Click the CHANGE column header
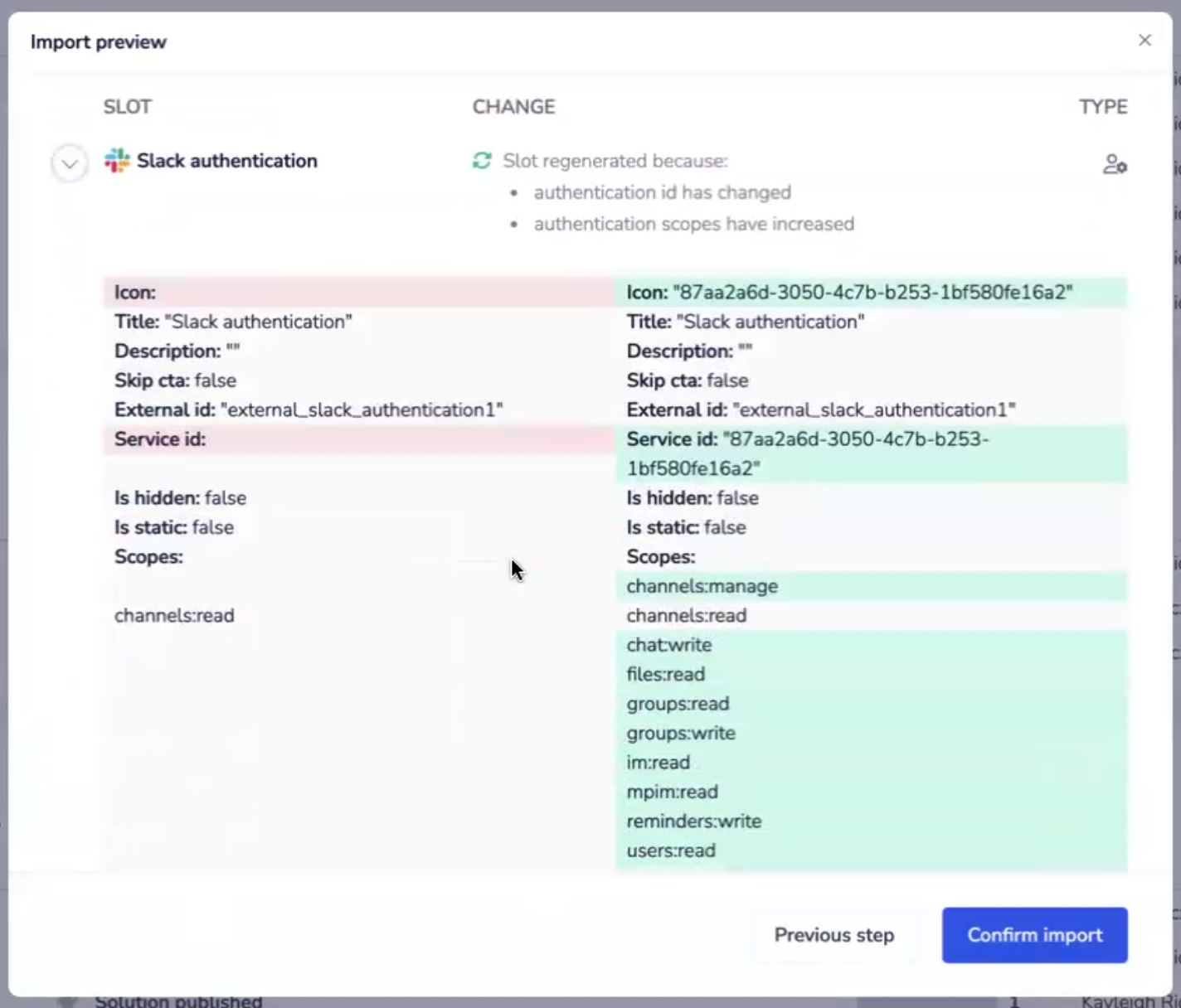The height and width of the screenshot is (1008, 1181). click(x=513, y=107)
